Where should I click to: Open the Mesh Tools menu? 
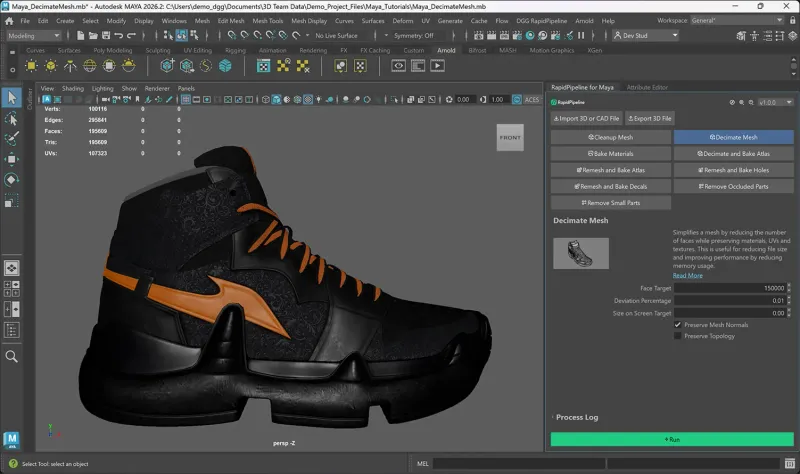267,20
